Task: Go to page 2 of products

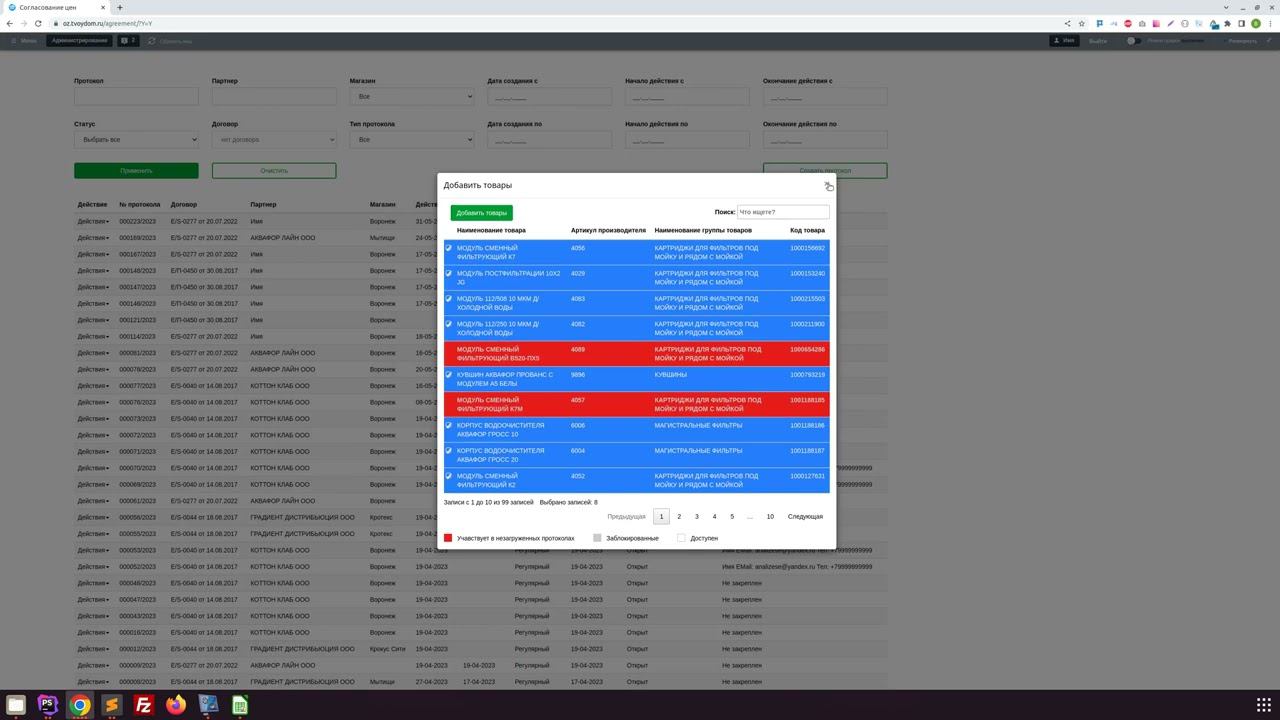Action: (x=679, y=516)
